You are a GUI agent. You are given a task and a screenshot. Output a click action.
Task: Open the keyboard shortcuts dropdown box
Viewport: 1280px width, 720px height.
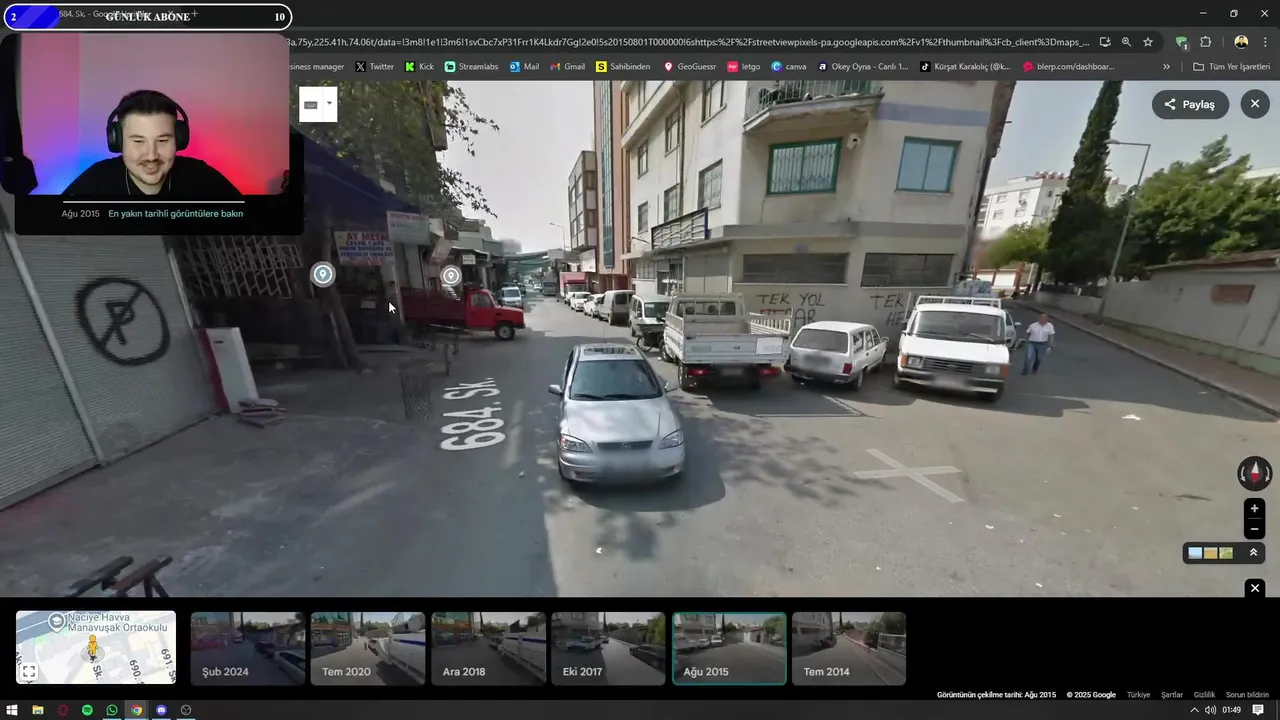(x=318, y=104)
